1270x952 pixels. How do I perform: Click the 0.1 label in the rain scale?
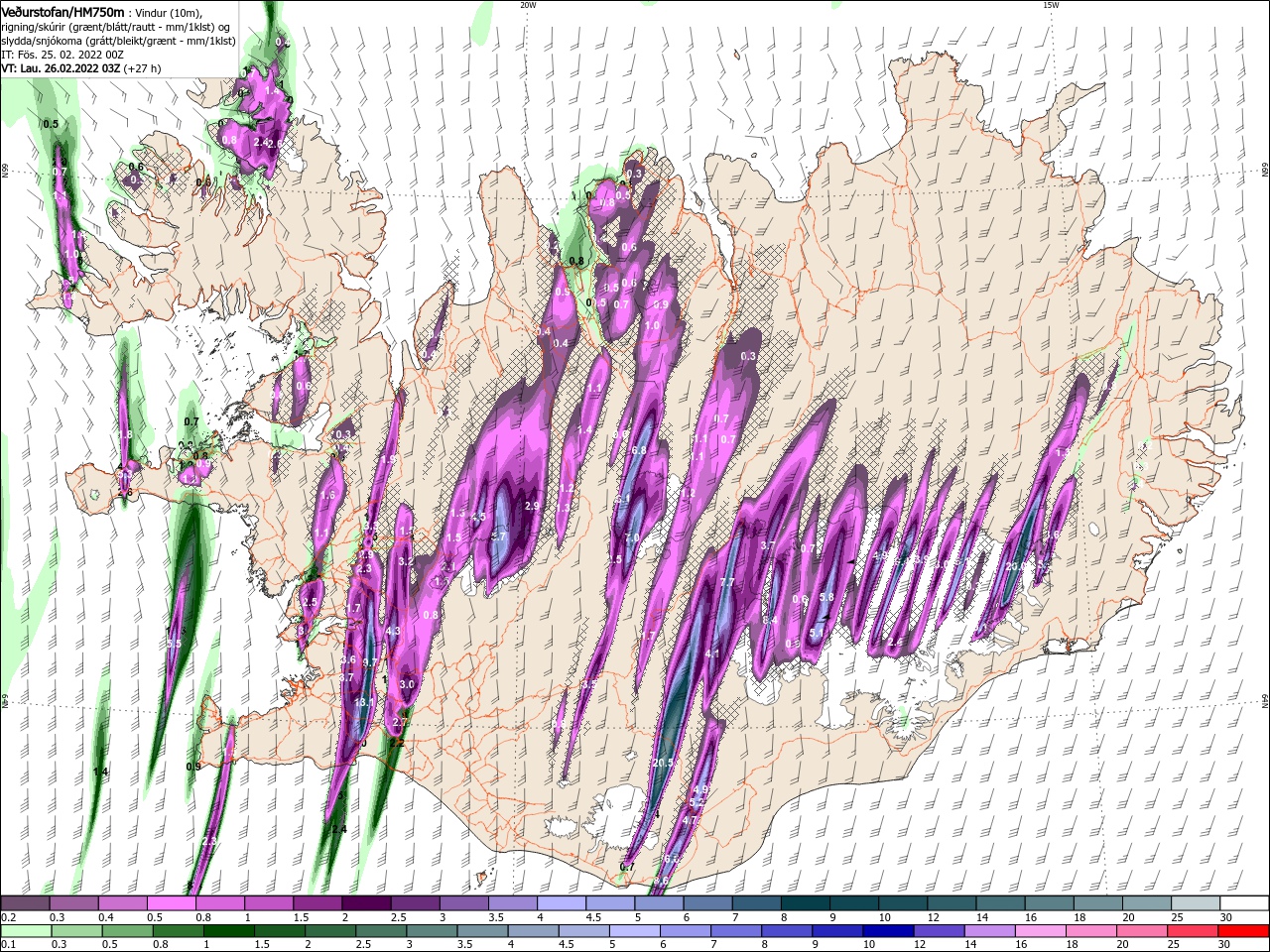pyautogui.click(x=8, y=946)
